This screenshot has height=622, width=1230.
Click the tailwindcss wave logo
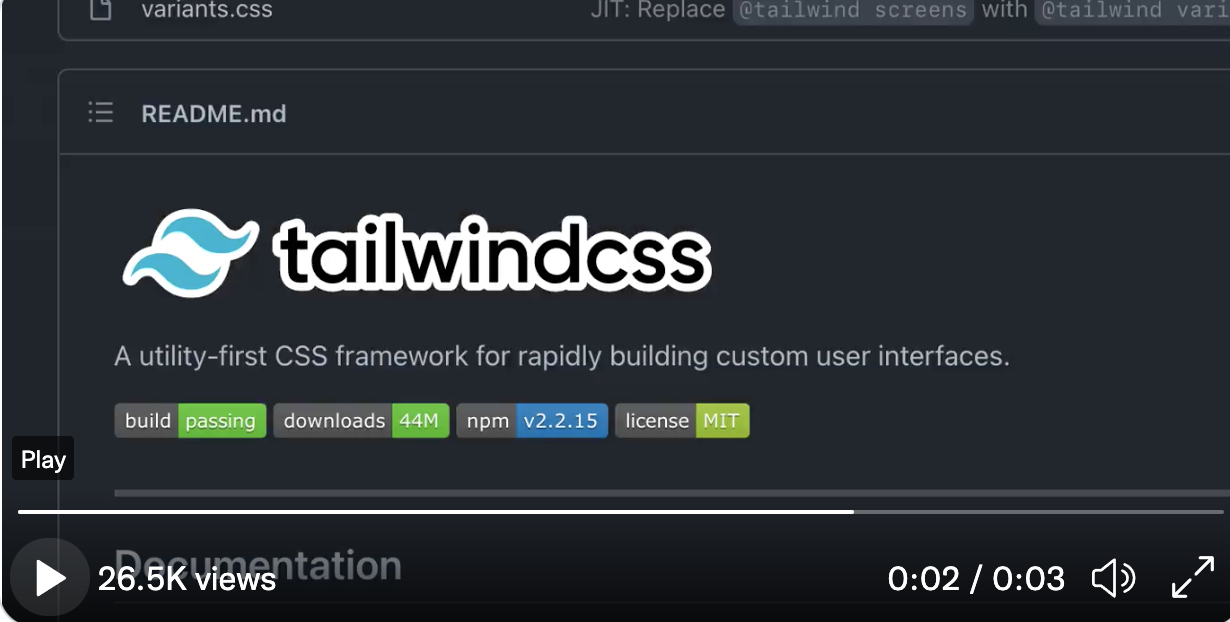pos(188,251)
